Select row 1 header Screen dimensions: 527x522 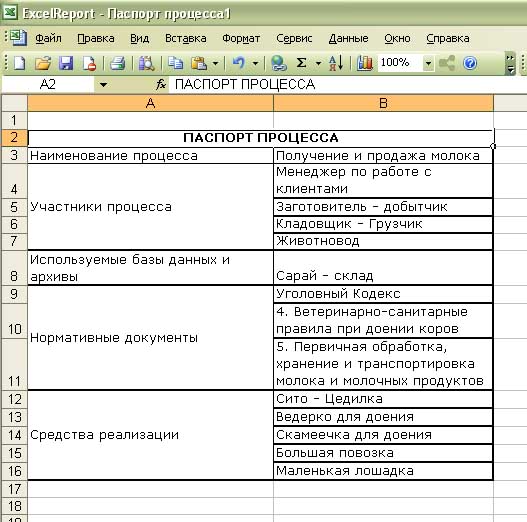[x=14, y=120]
